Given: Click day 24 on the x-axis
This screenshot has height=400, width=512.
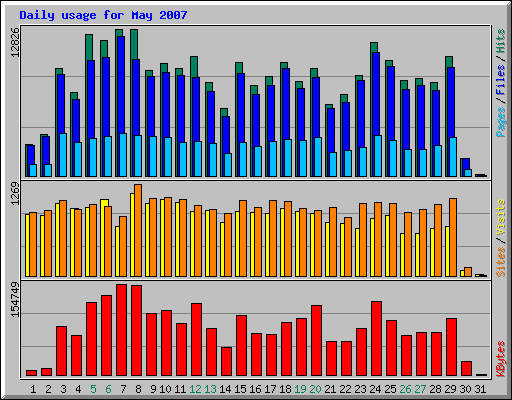Looking at the screenshot, I should 375,389.
